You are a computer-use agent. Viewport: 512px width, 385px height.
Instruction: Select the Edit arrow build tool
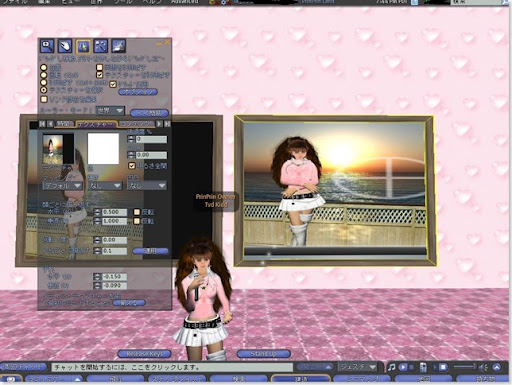pyautogui.click(x=83, y=46)
